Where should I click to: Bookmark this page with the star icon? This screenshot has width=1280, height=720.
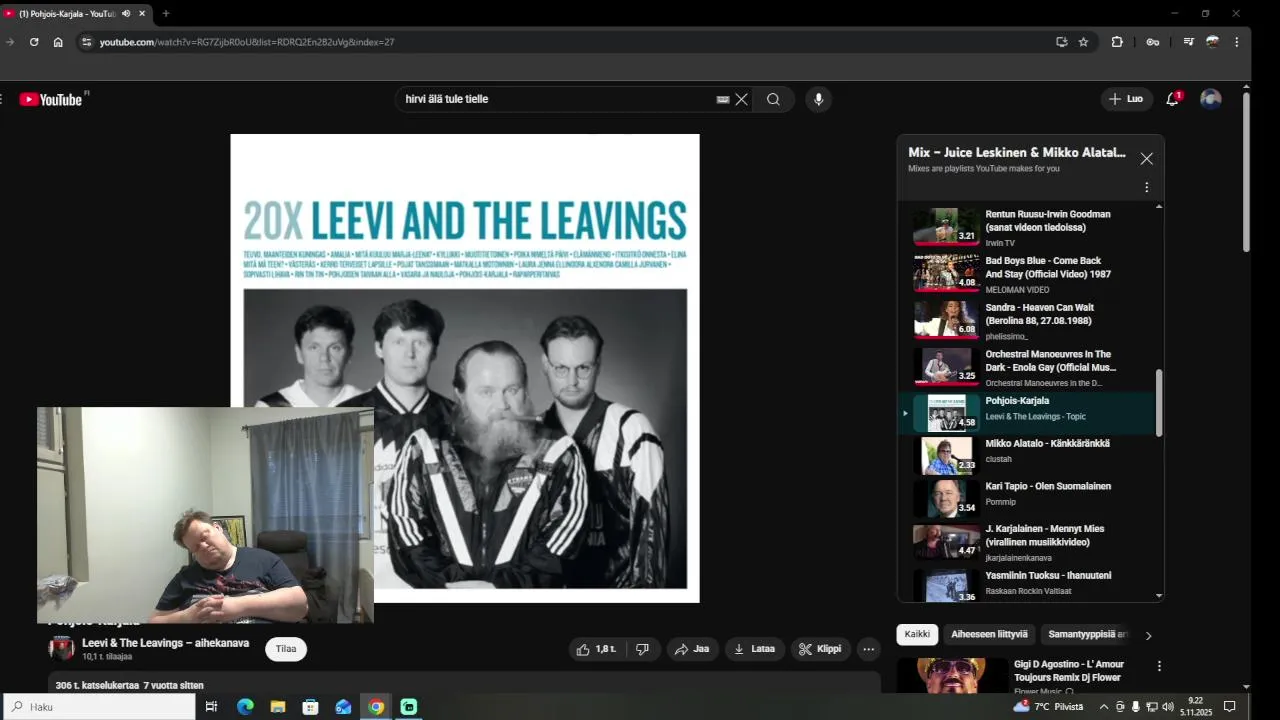(1083, 42)
